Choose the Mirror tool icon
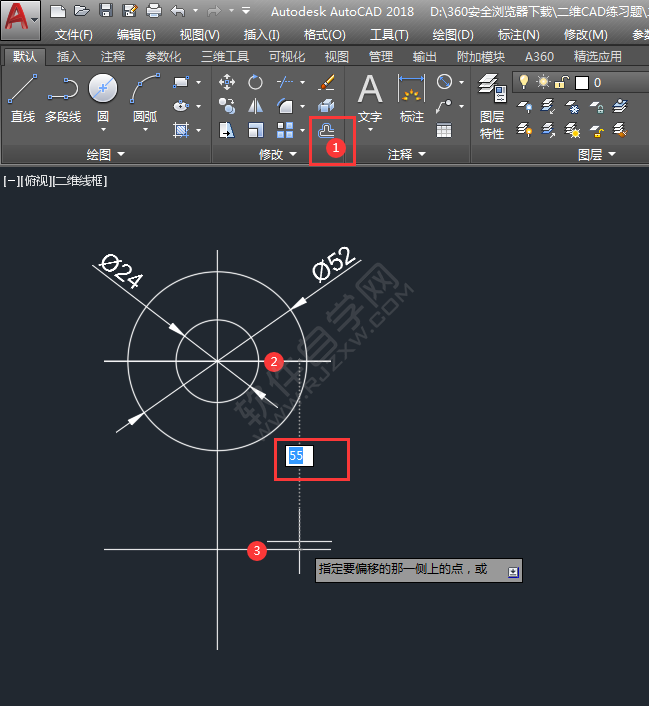 256,106
